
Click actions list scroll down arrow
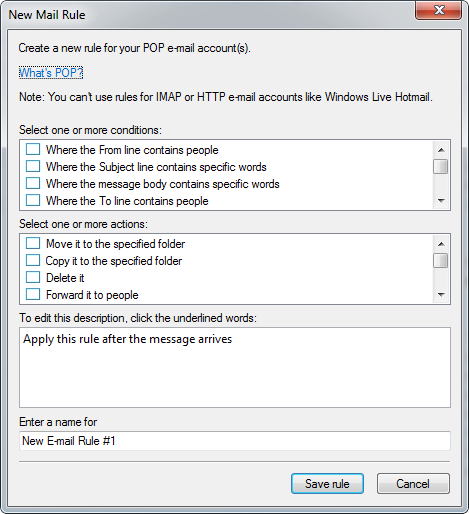tap(441, 295)
